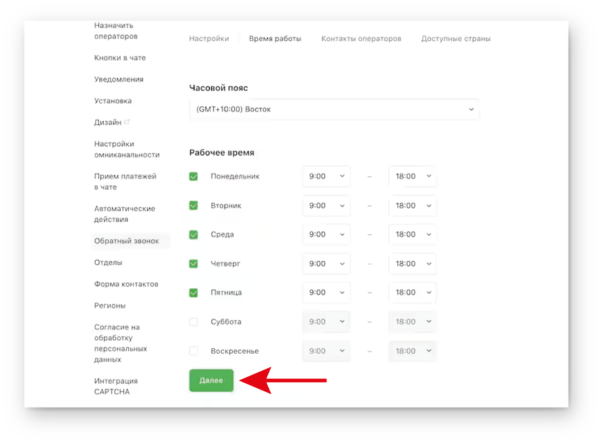Image resolution: width=600 pixels, height=443 pixels.
Task: Open Суббота start time dropdown
Action: tap(326, 322)
